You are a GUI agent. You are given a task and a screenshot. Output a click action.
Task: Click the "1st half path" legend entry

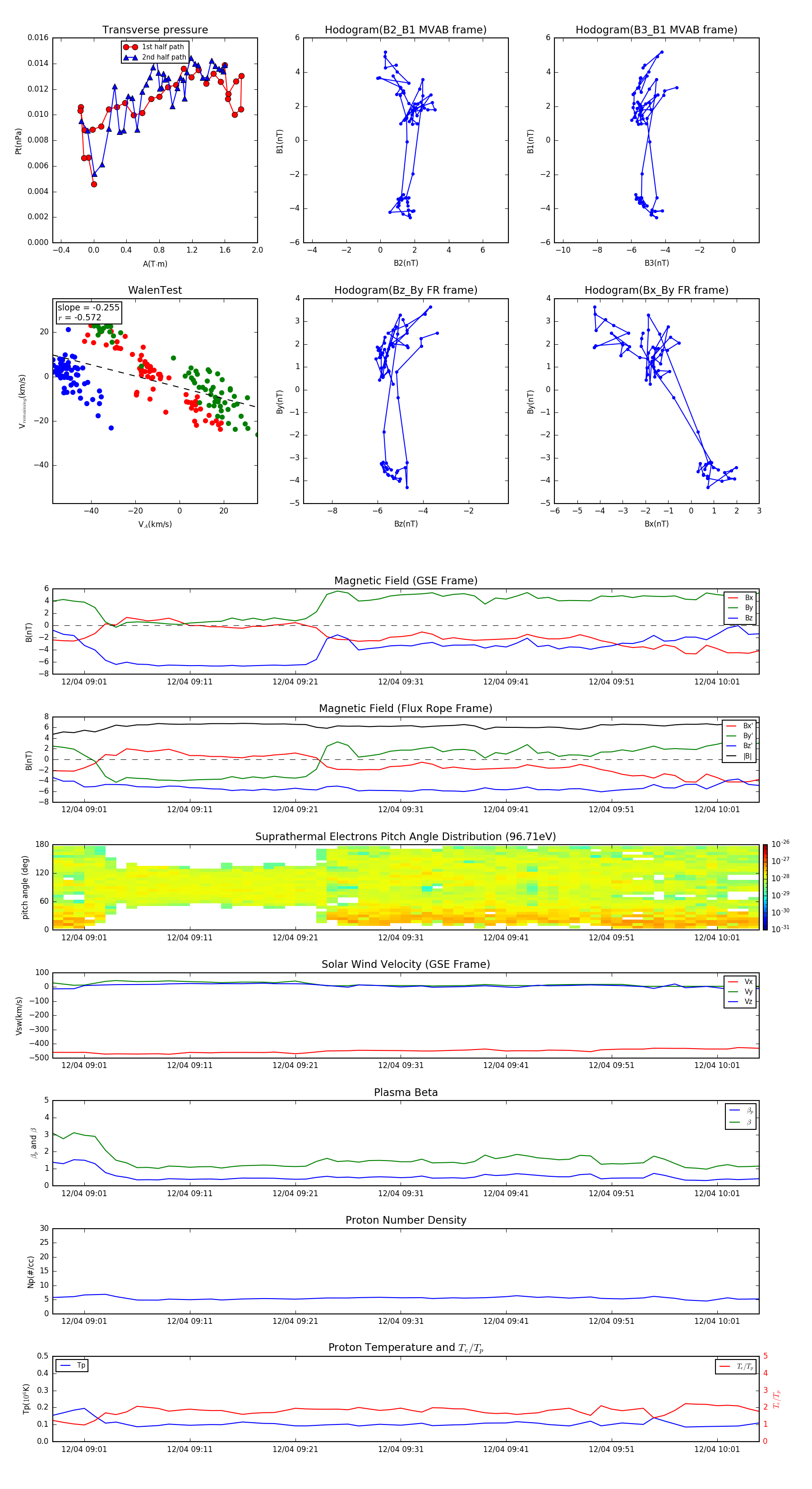tap(154, 47)
